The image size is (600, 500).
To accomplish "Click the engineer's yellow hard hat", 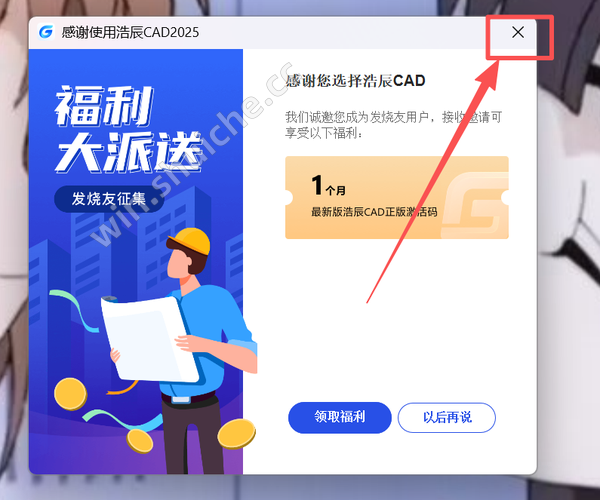I will pos(190,241).
